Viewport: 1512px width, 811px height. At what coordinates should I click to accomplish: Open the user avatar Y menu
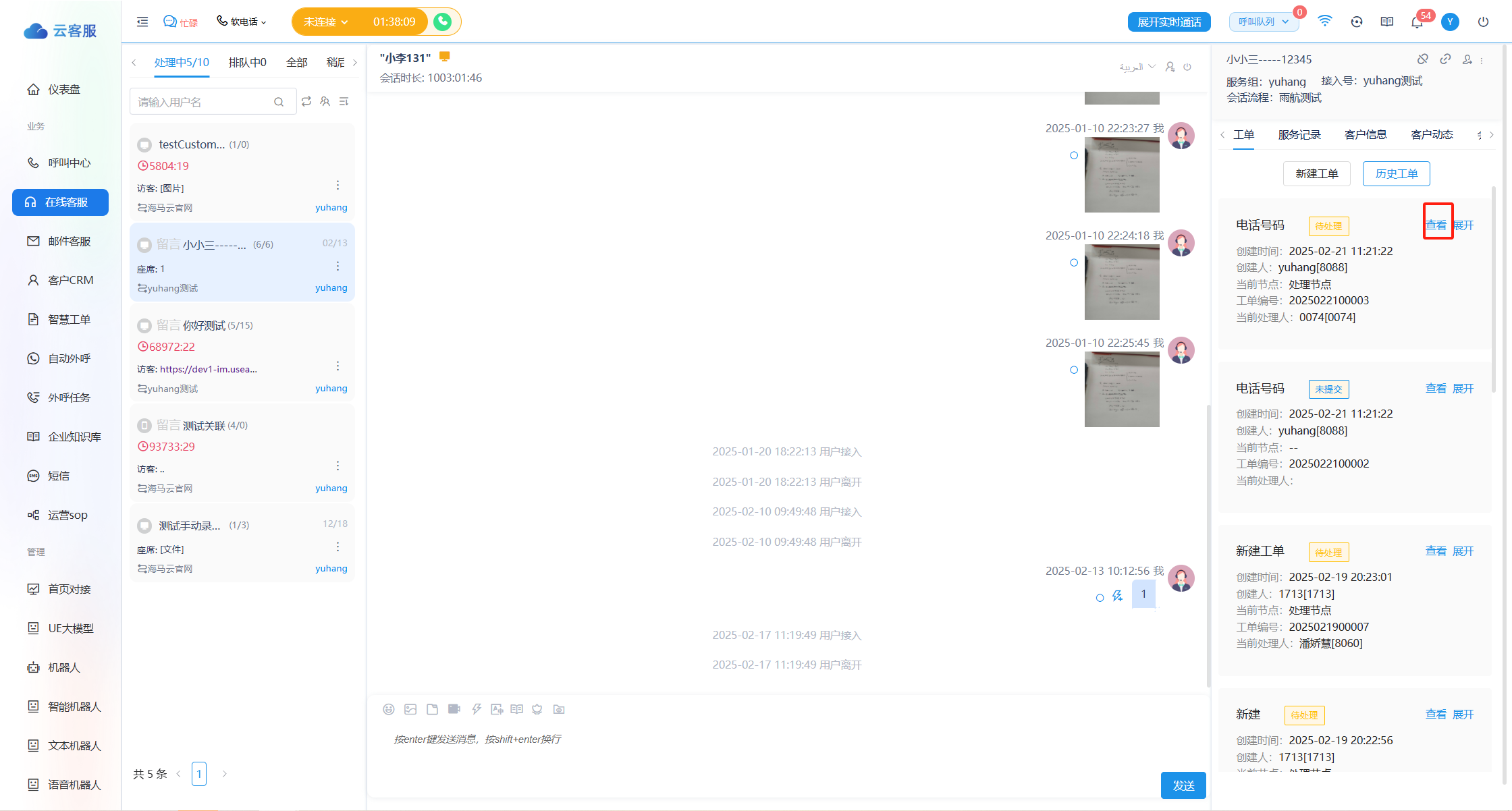[x=1450, y=22]
